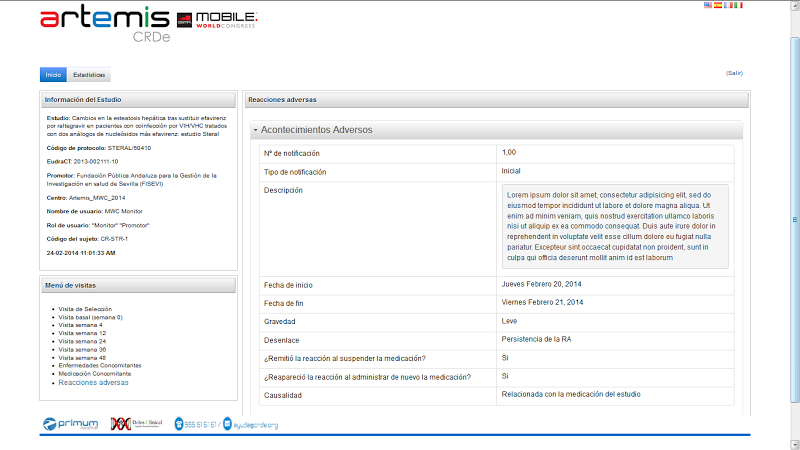800x450 pixels.
Task: Click the date Viernes Febrero 21, 2014
Action: [x=542, y=303]
